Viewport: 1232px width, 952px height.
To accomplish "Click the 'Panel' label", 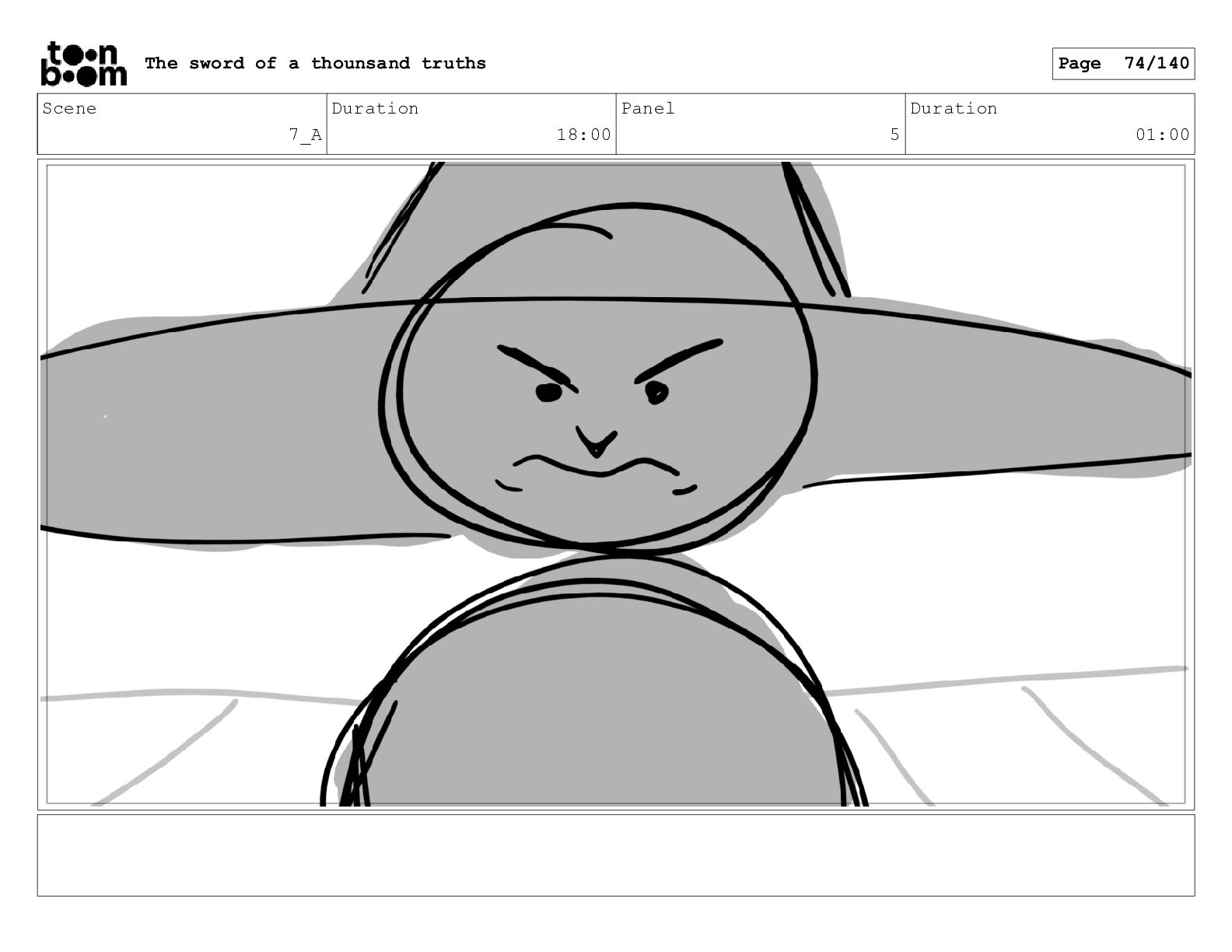I will tap(648, 109).
